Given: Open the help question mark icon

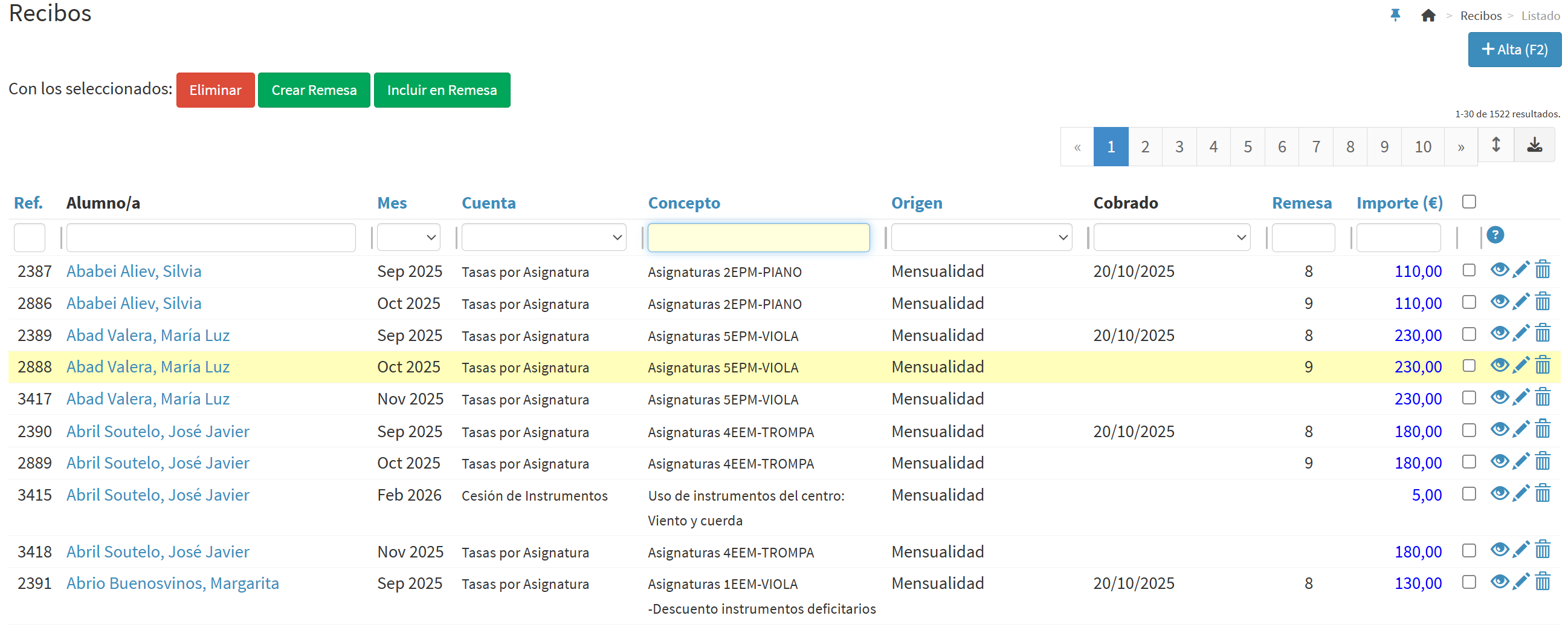Looking at the screenshot, I should pos(1495,235).
